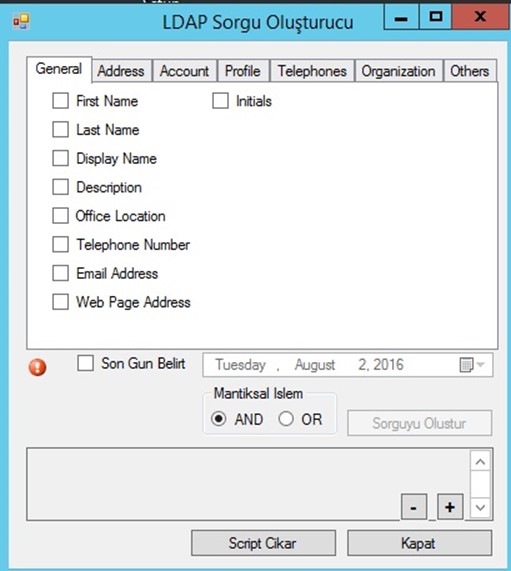Click the Kapat button
The width and height of the screenshot is (511, 571).
419,543
